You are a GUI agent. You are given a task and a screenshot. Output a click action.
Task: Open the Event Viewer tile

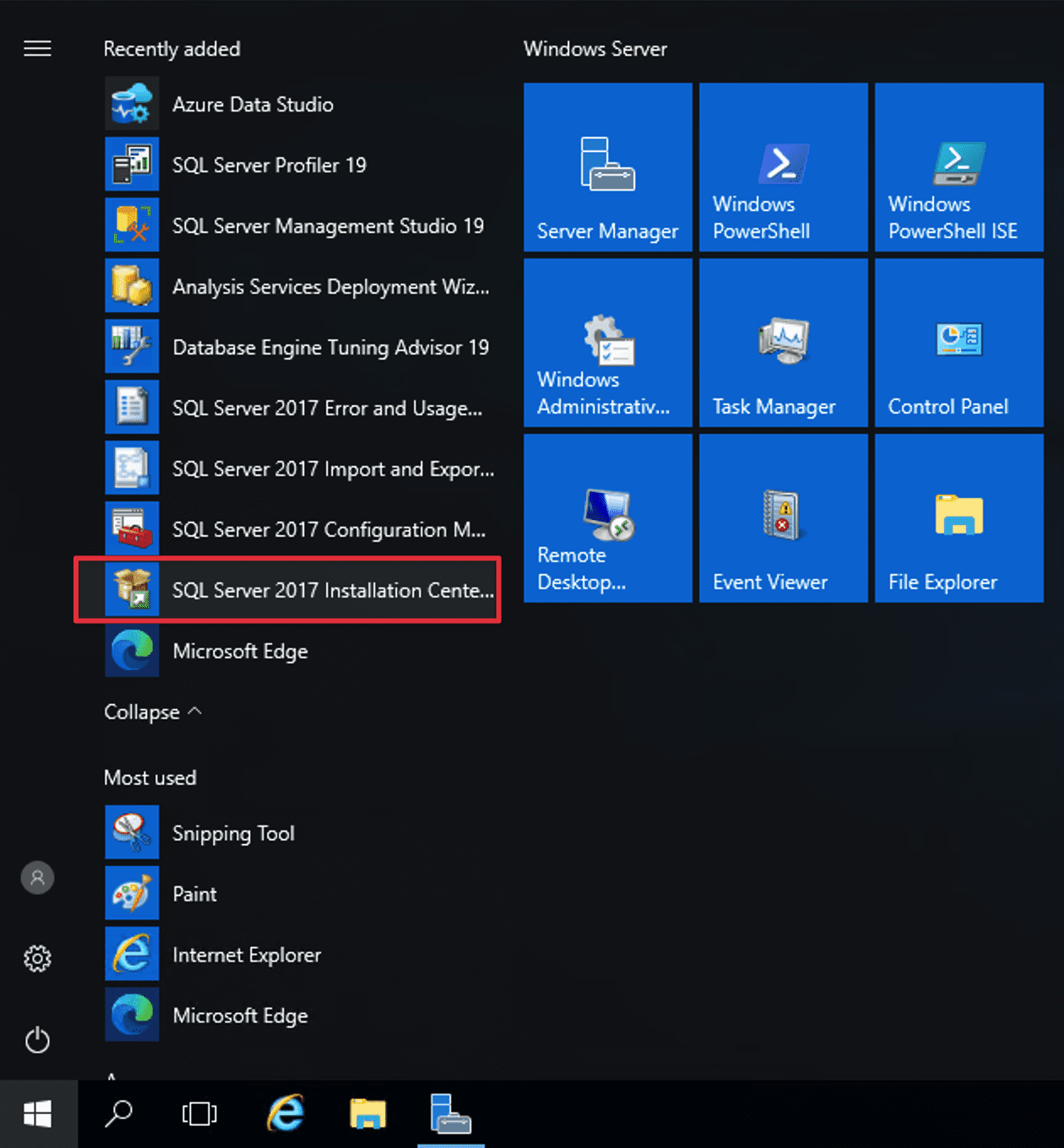(x=783, y=518)
